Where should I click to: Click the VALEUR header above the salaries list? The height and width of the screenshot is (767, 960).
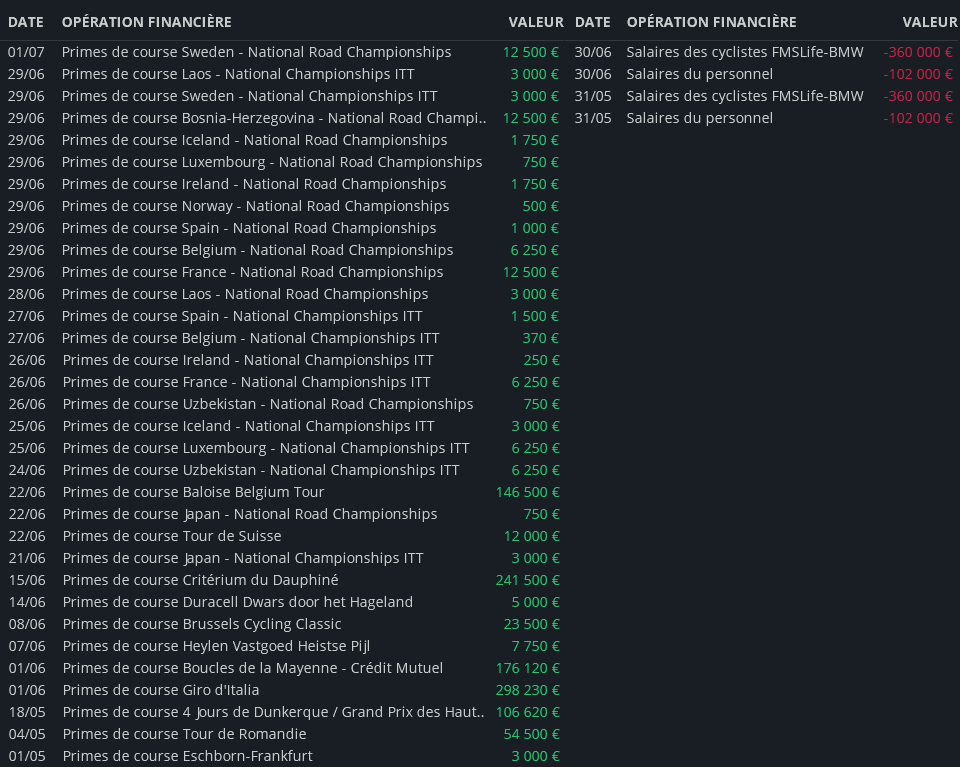click(x=929, y=22)
